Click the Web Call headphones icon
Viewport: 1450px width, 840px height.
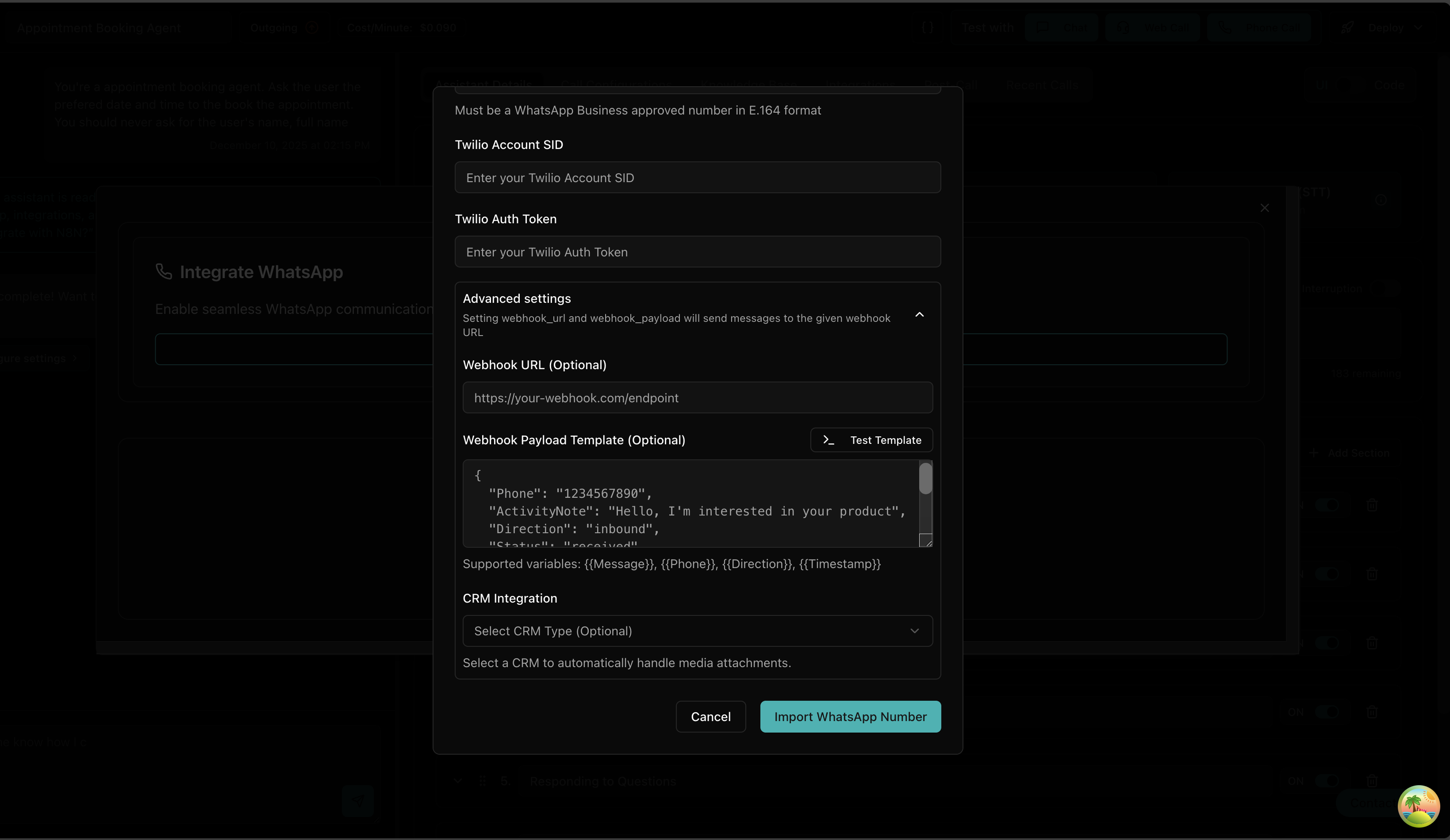[1123, 27]
